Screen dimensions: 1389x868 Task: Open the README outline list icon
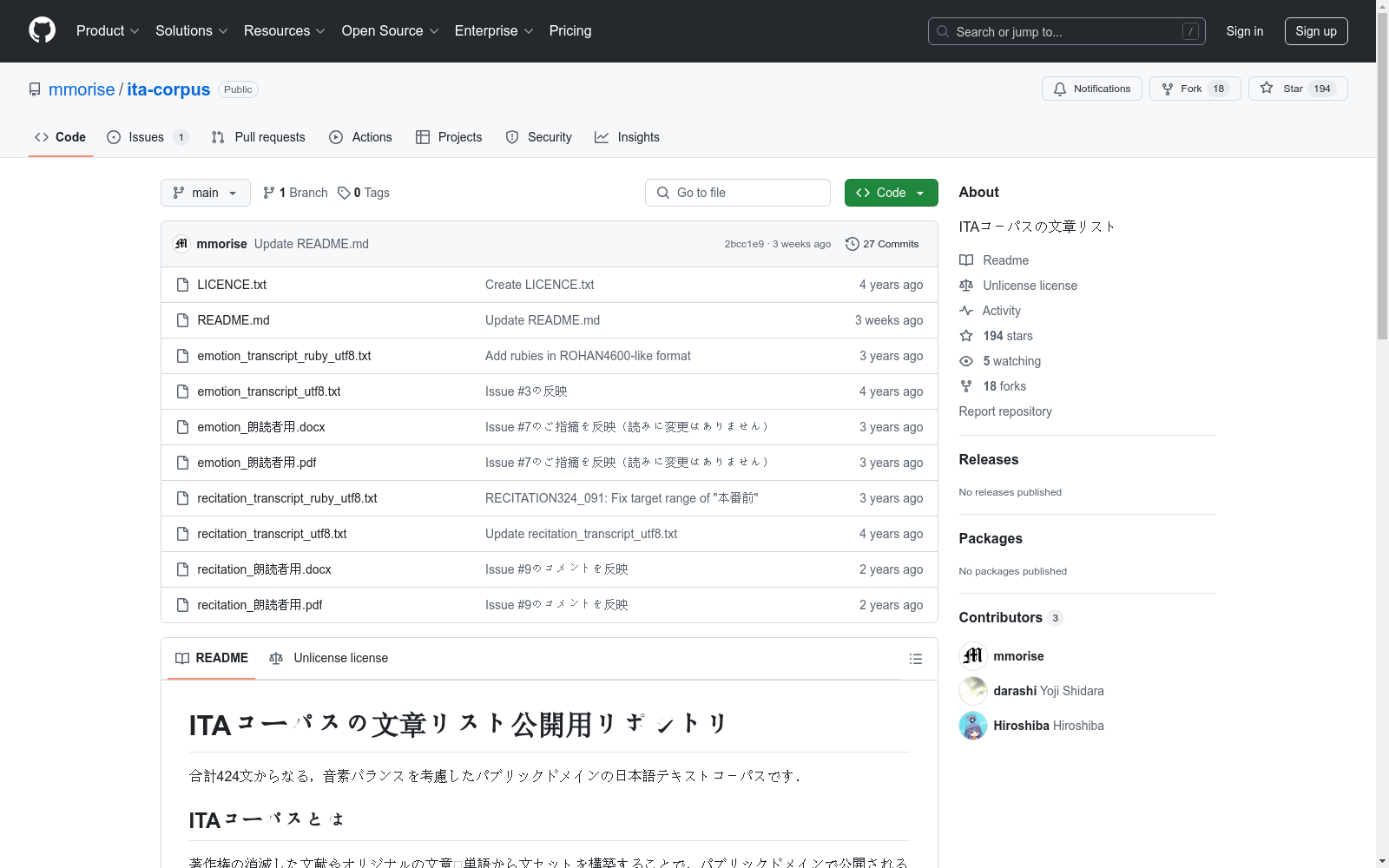pos(915,659)
